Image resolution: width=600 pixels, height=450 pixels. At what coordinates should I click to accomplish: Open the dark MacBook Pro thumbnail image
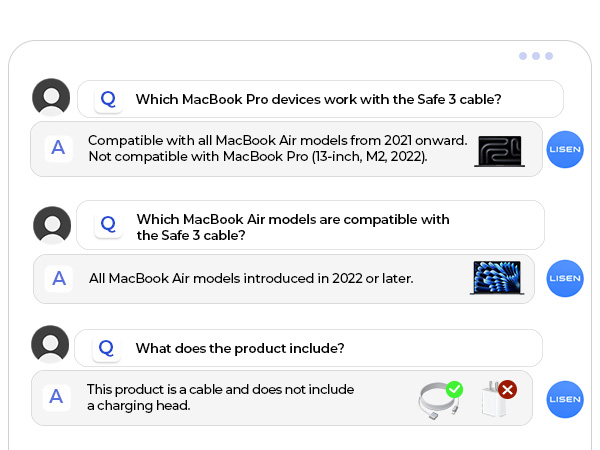499,150
